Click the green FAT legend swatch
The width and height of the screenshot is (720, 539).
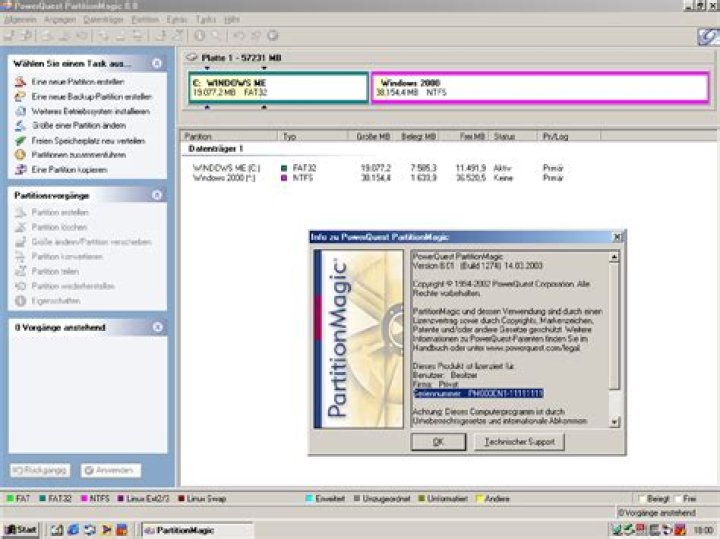coord(10,499)
